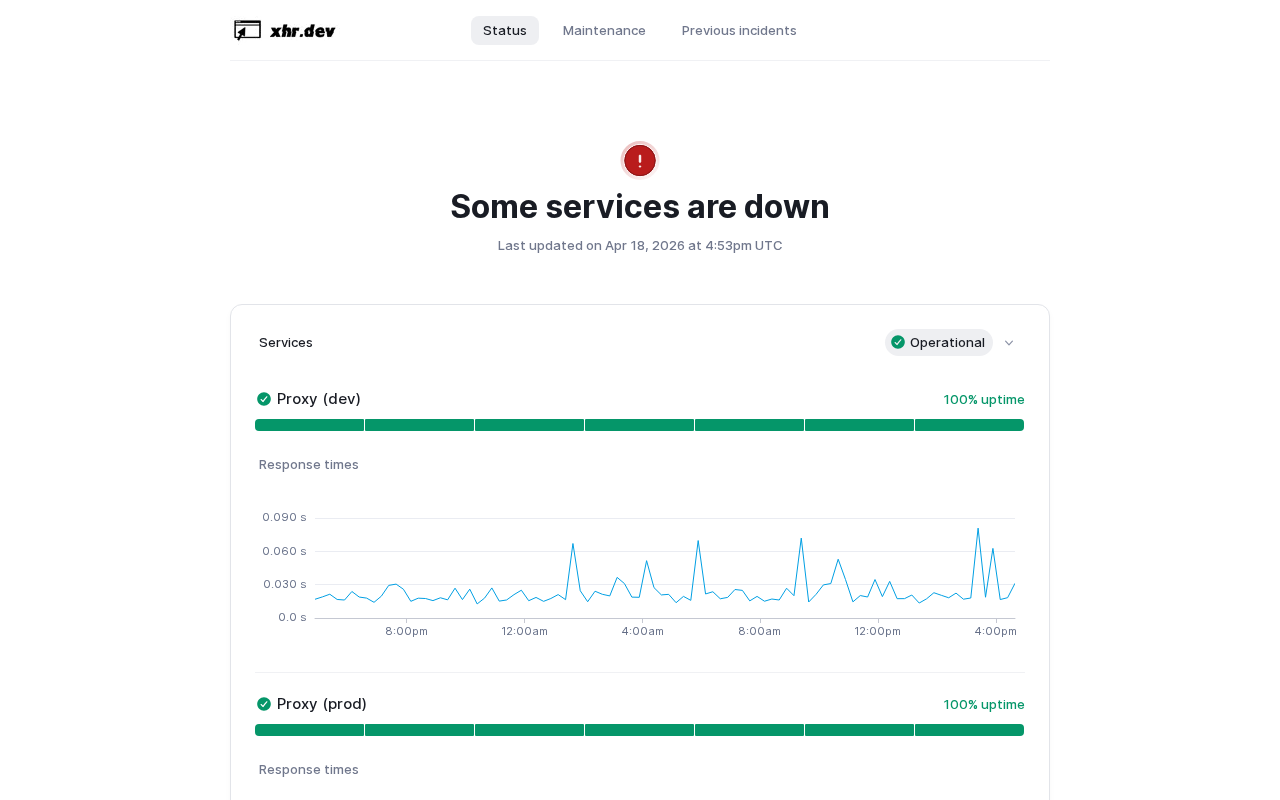This screenshot has width=1280, height=800.
Task: Click the 4:00am chart axis label
Action: (x=643, y=631)
